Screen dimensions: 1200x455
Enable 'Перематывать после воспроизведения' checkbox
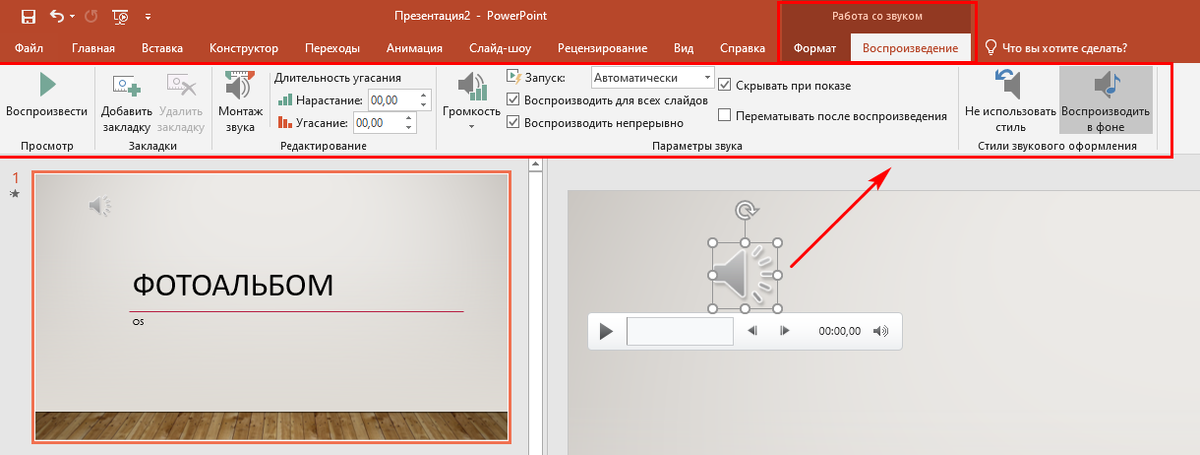[x=724, y=115]
